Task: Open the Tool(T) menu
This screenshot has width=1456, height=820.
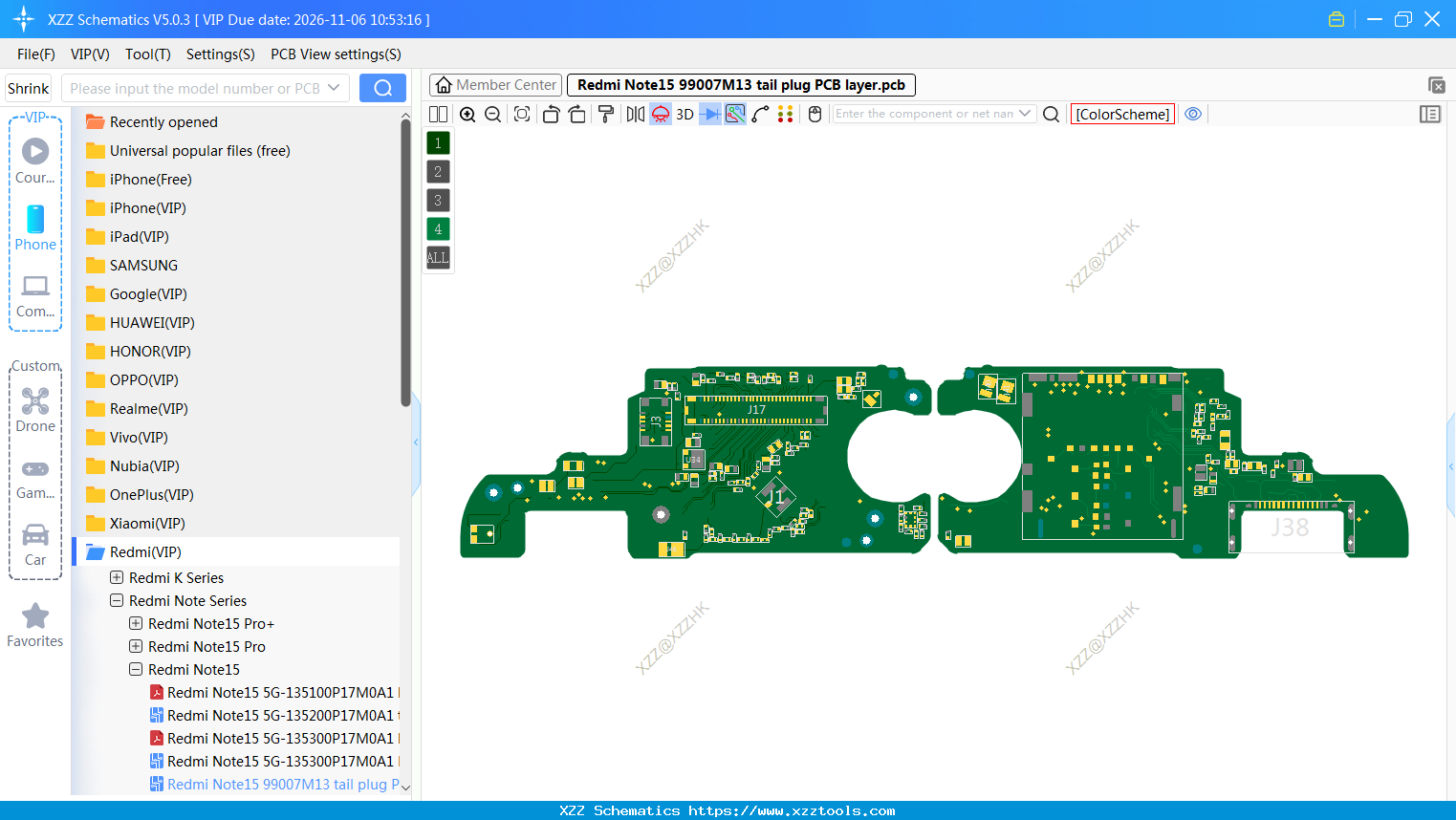Action: [x=147, y=54]
